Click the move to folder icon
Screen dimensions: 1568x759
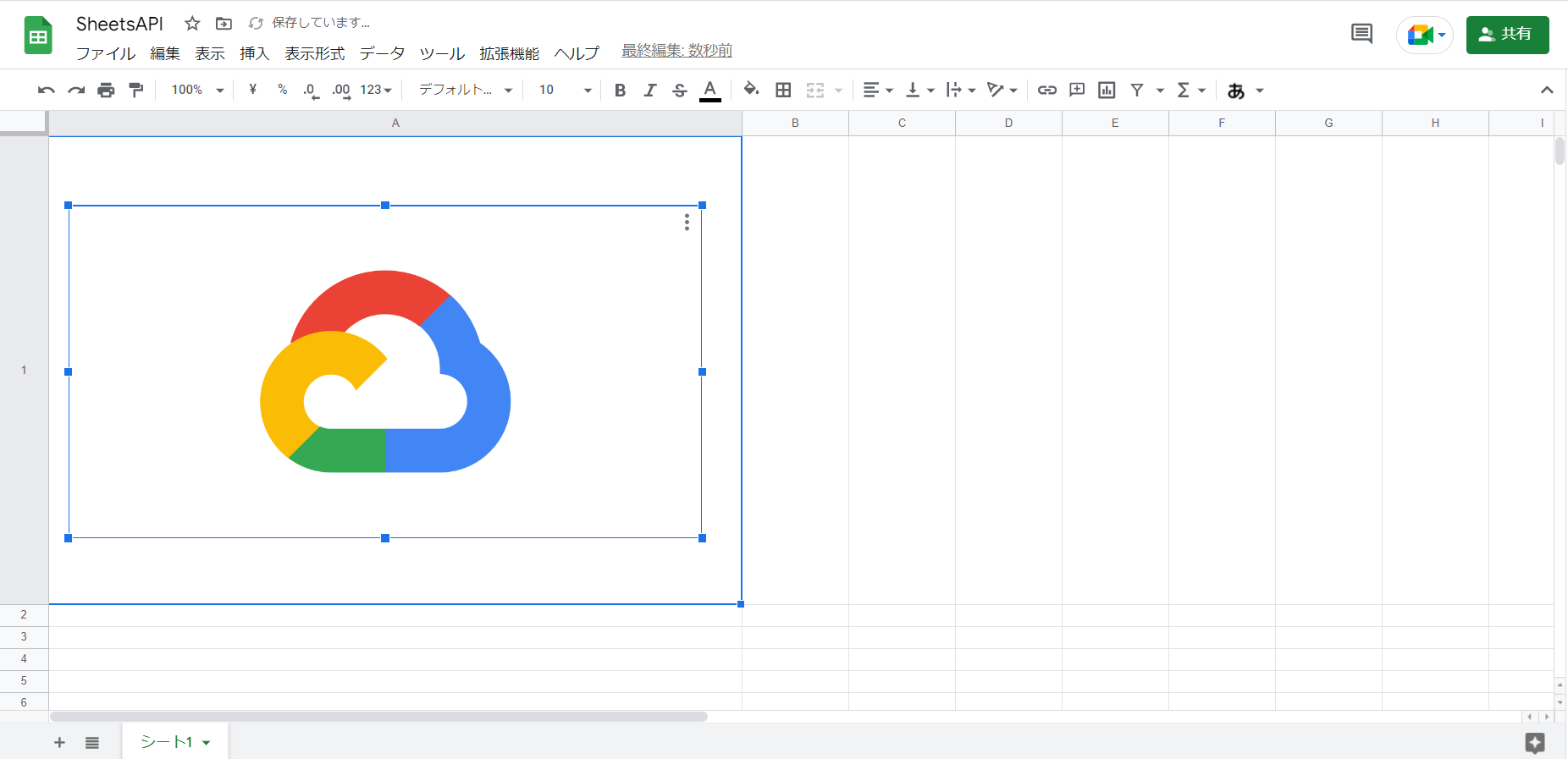pos(224,24)
